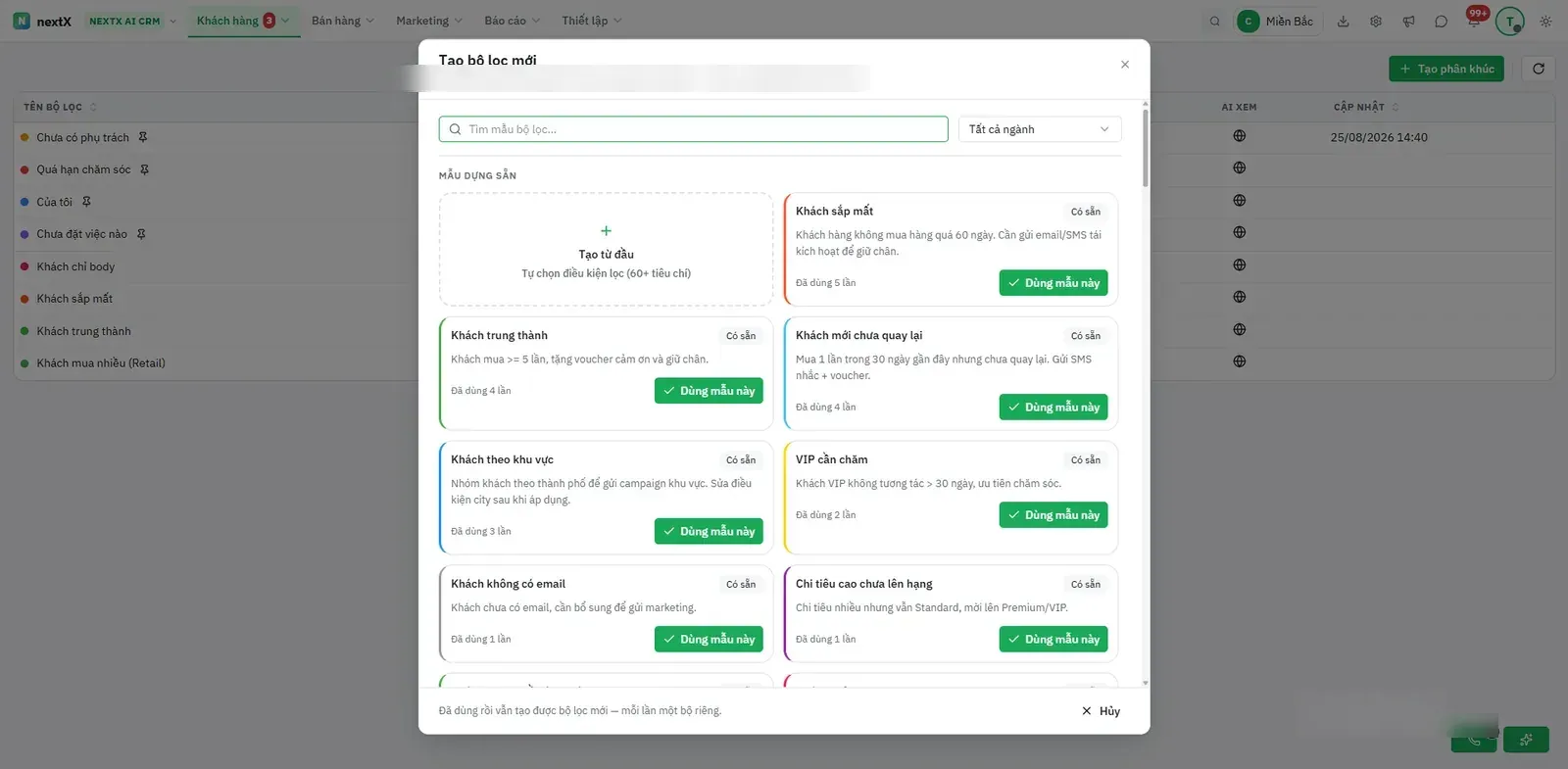Use the Khách không có email template
This screenshot has width=1568, height=769.
pos(709,640)
